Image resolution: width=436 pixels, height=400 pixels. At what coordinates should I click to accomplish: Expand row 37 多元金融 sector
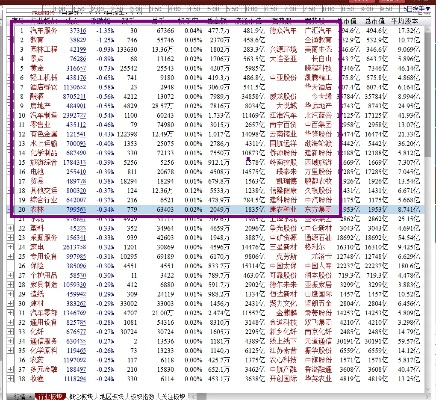point(10,369)
